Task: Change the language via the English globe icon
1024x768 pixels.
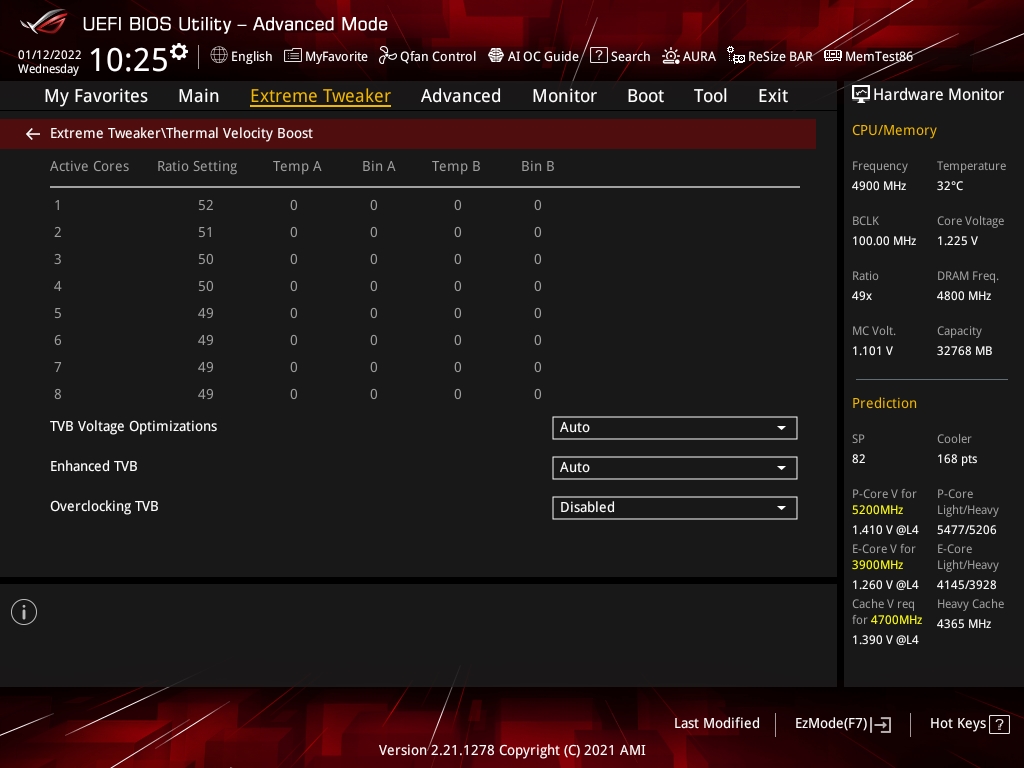Action: [241, 56]
